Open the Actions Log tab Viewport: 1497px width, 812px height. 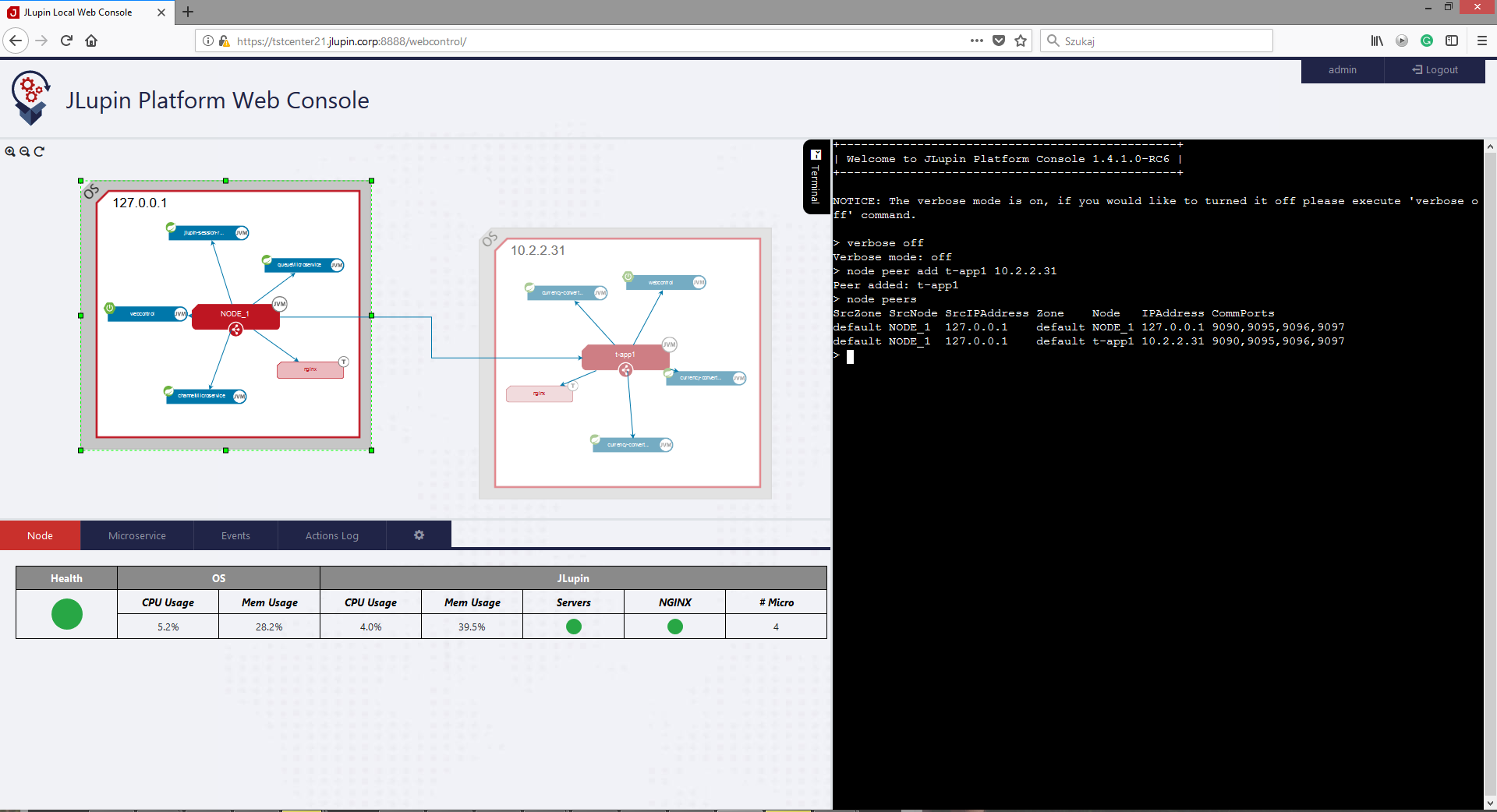coord(332,536)
